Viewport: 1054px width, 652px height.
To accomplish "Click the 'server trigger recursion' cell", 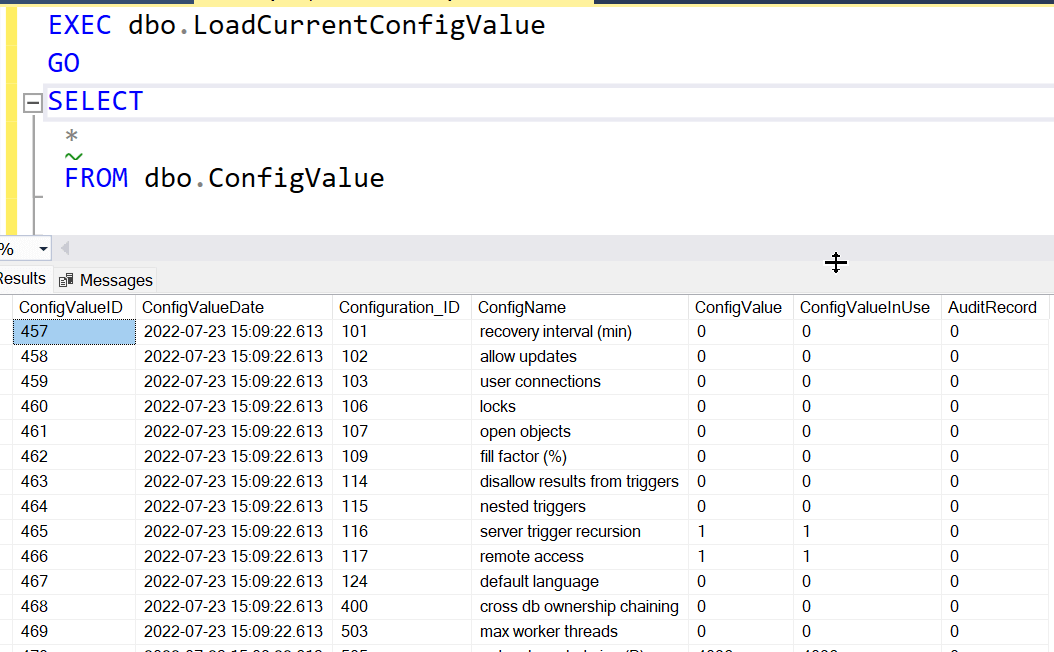I will click(x=560, y=532).
